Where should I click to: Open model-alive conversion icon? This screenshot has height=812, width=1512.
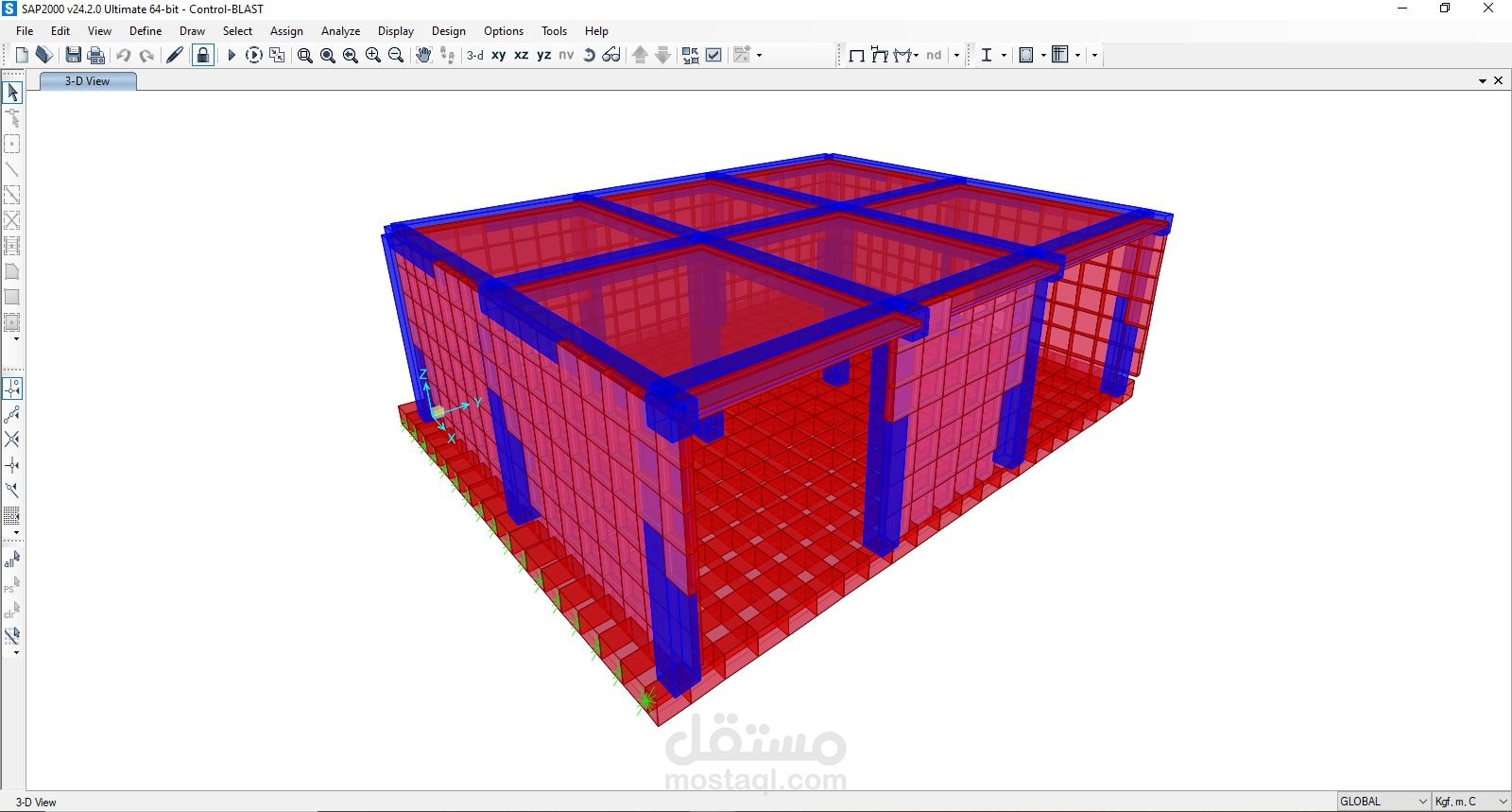[x=277, y=55]
